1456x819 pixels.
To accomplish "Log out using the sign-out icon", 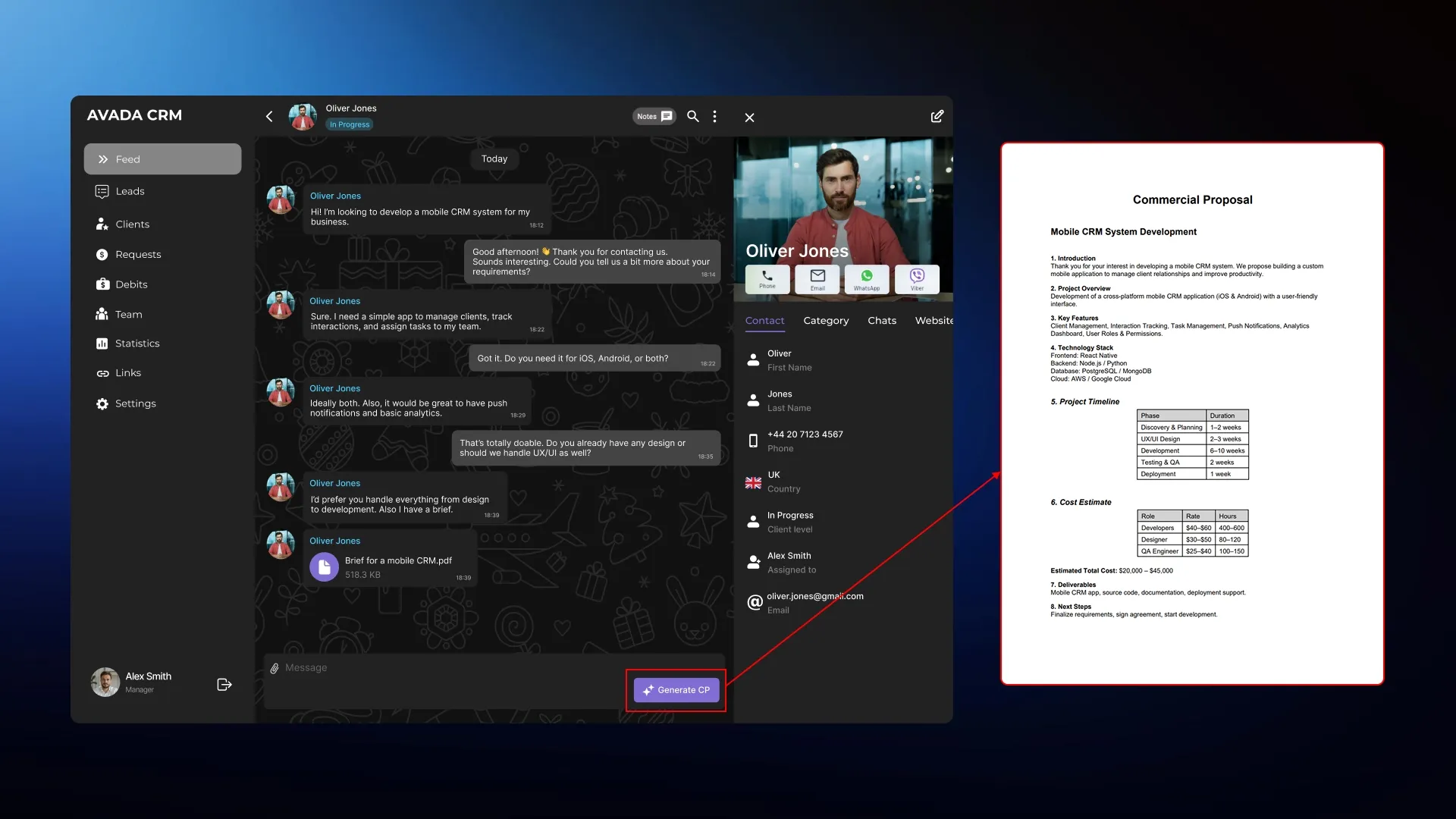I will (224, 683).
